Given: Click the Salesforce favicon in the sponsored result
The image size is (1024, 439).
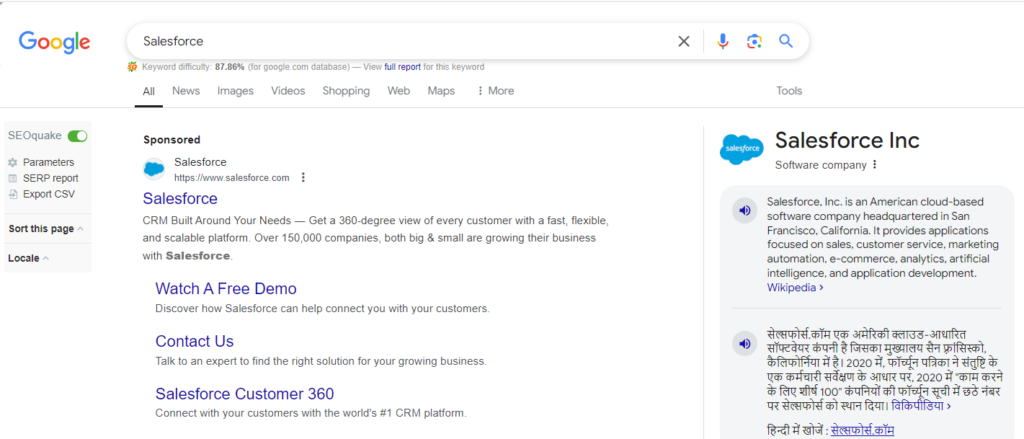Looking at the screenshot, I should pyautogui.click(x=154, y=169).
